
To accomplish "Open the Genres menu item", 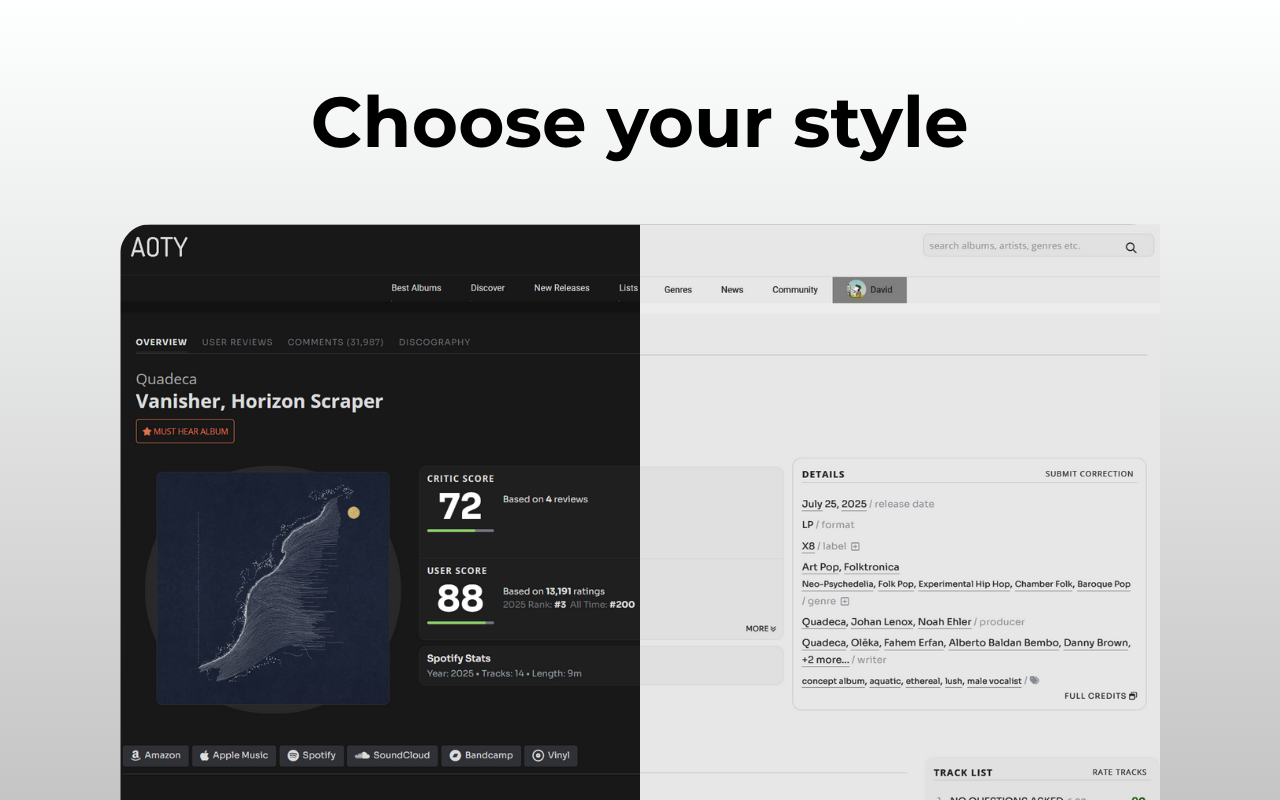I will 678,290.
